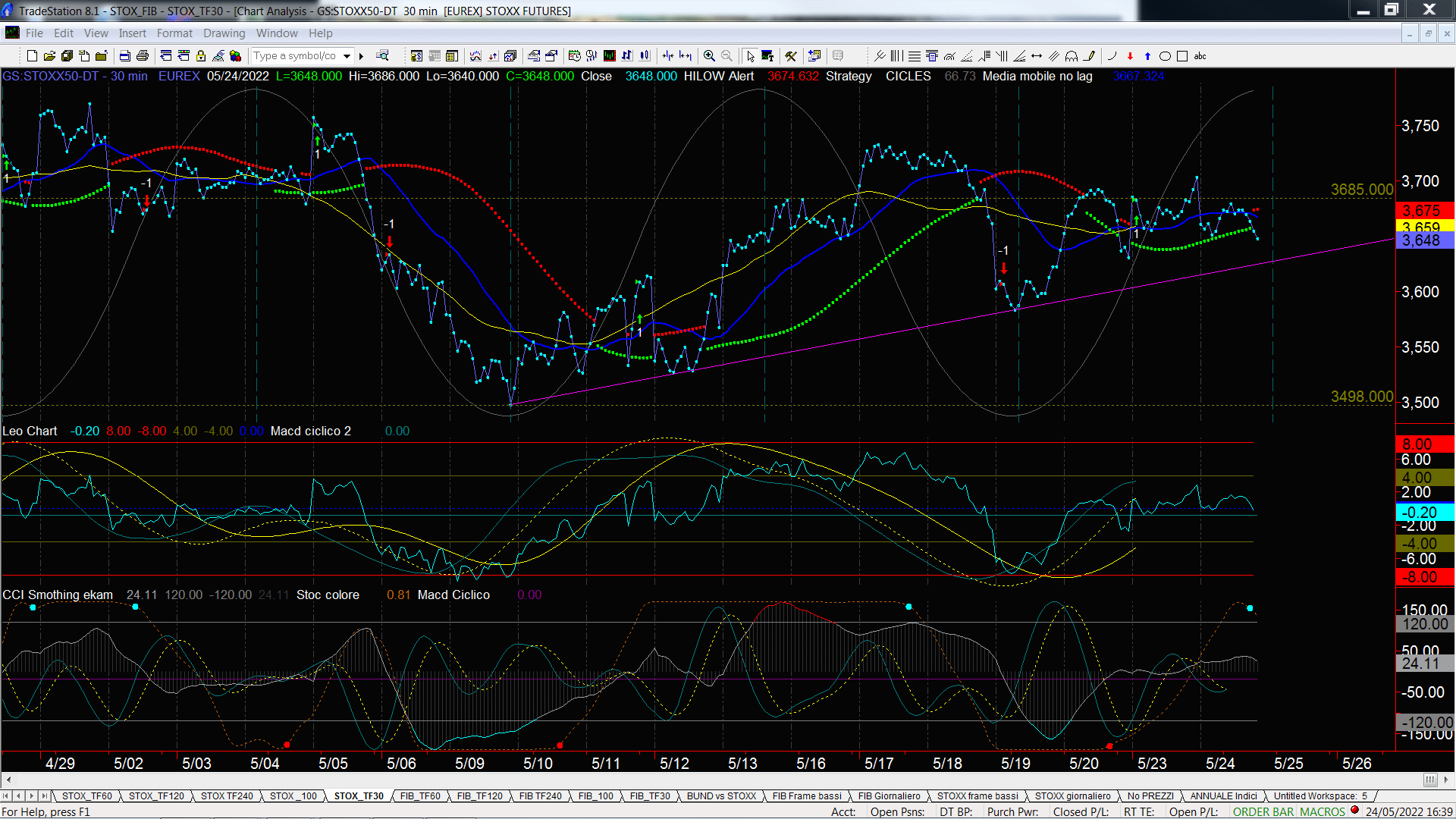The image size is (1456, 819).
Task: Switch to FIB_100 workspace tab
Action: tap(595, 796)
